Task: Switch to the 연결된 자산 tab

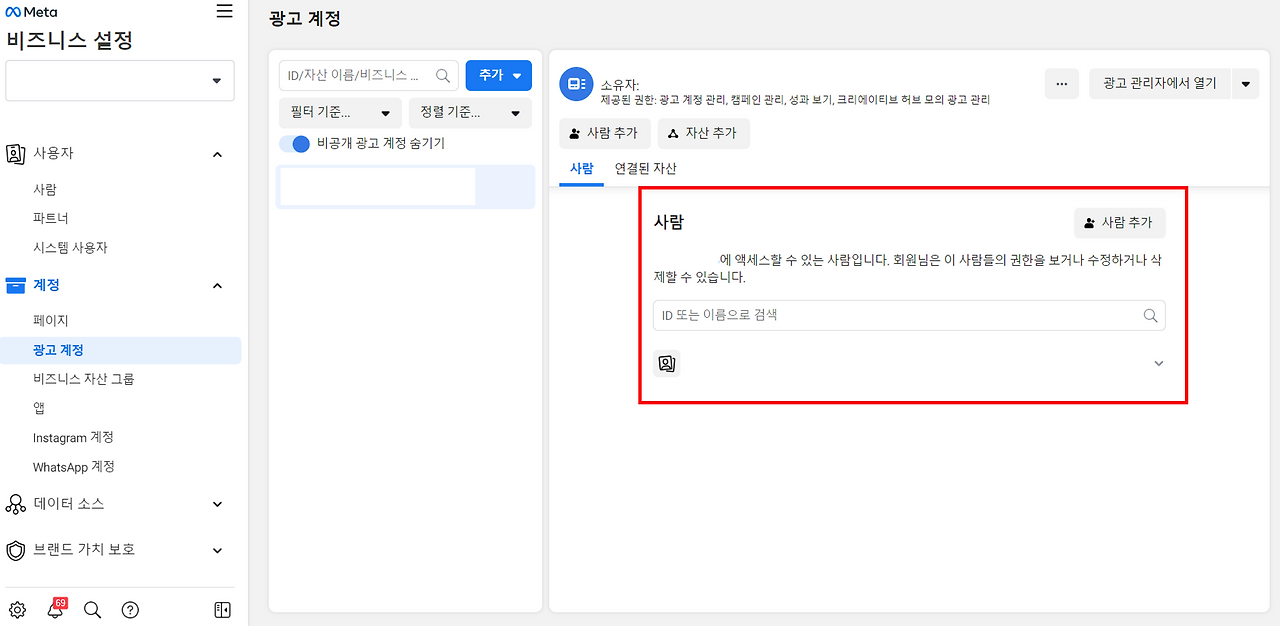Action: 645,168
